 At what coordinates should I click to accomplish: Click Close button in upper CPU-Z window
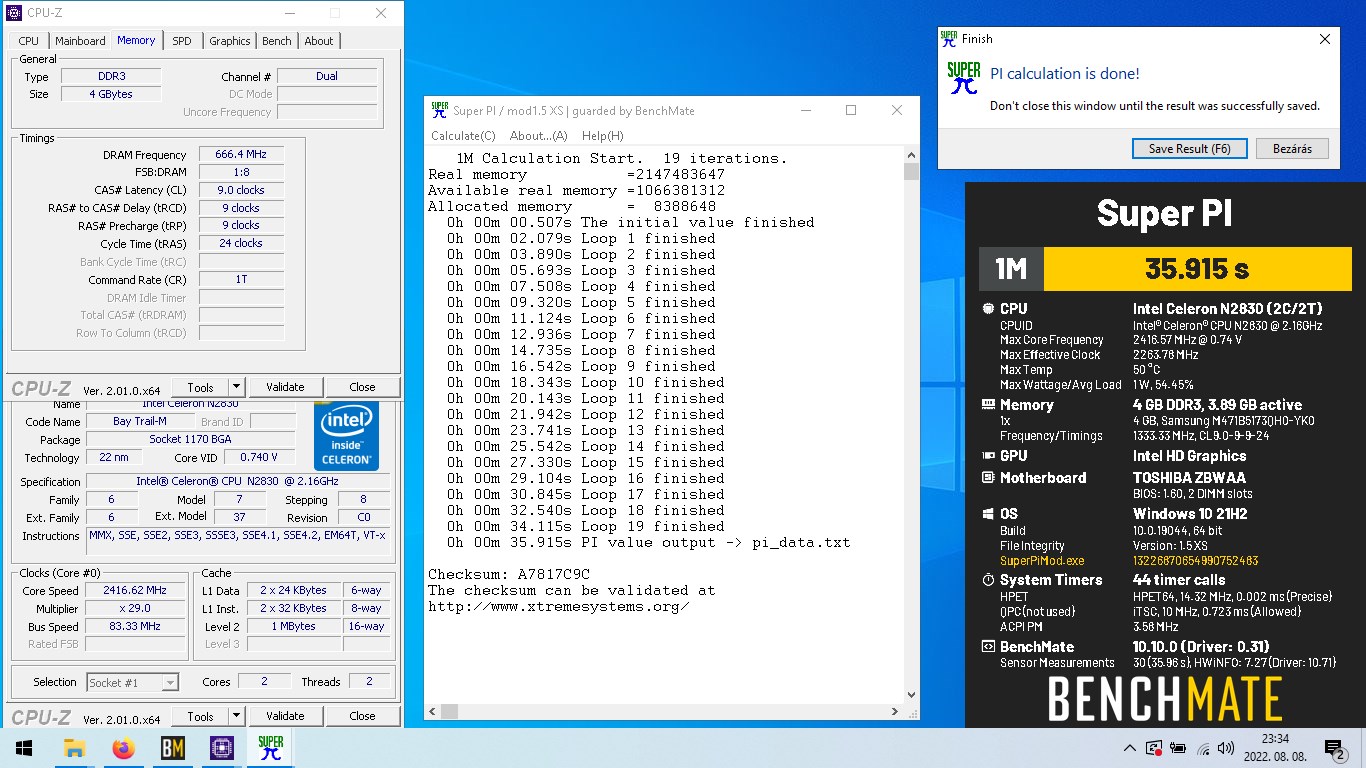click(x=362, y=387)
